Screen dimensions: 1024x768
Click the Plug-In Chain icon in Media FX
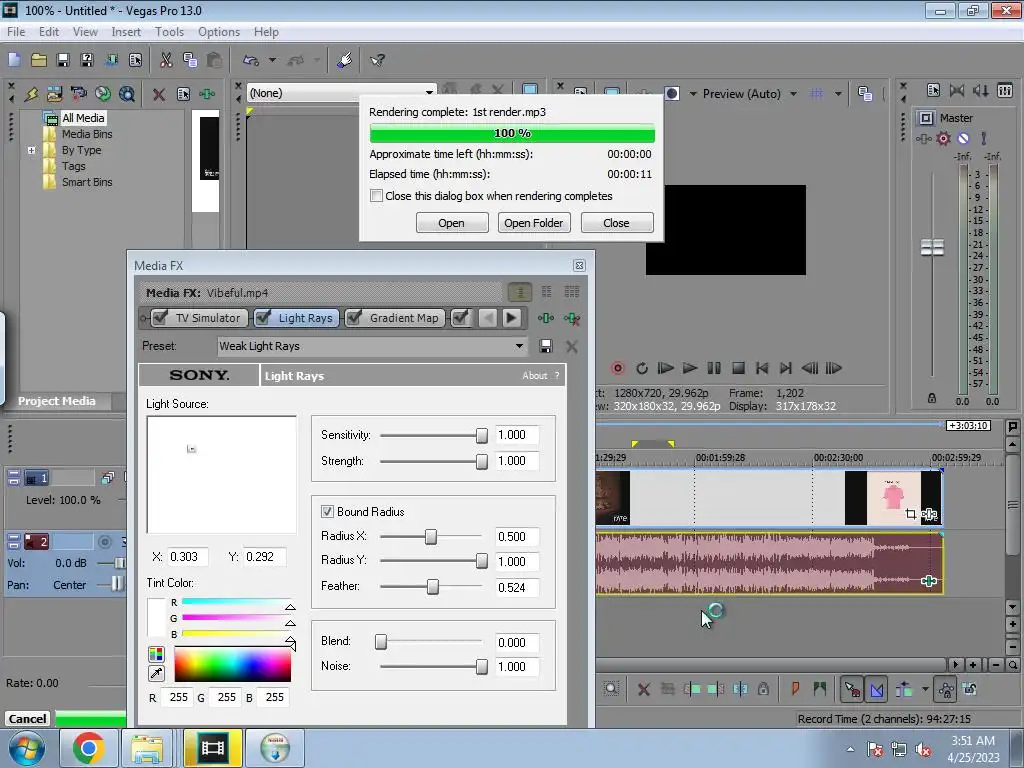tap(546, 318)
